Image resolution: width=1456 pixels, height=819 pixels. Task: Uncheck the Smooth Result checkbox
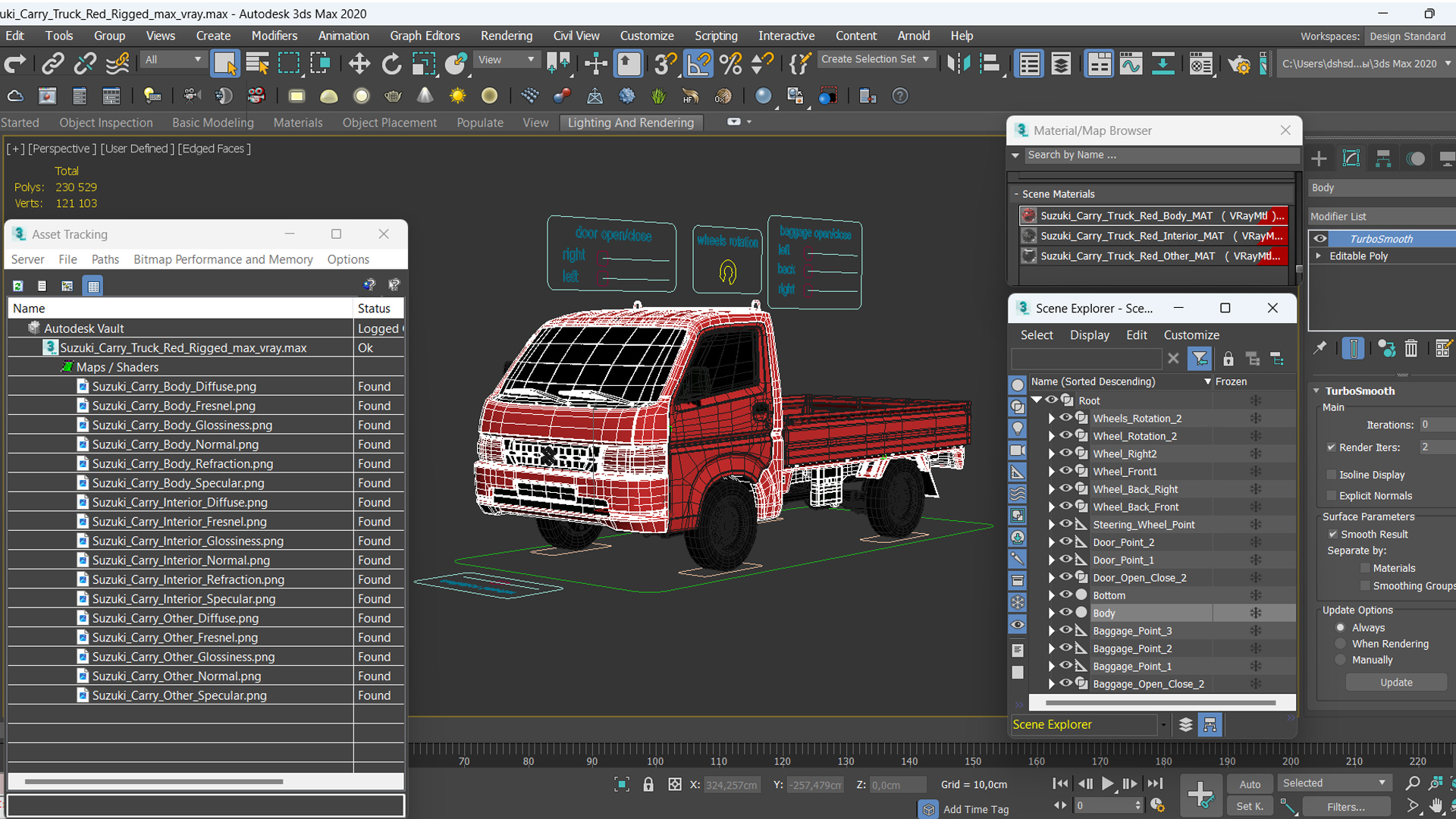1332,535
